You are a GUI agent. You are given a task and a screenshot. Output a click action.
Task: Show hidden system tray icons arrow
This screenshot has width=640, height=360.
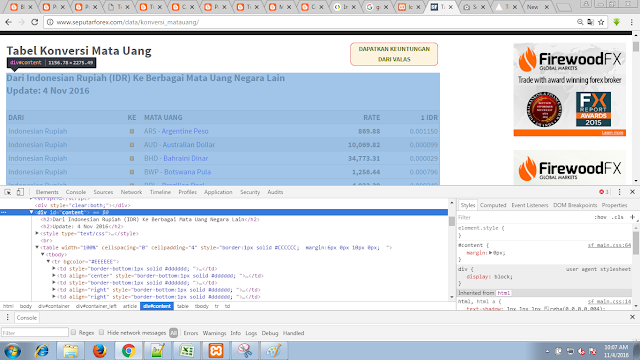[x=547, y=351]
